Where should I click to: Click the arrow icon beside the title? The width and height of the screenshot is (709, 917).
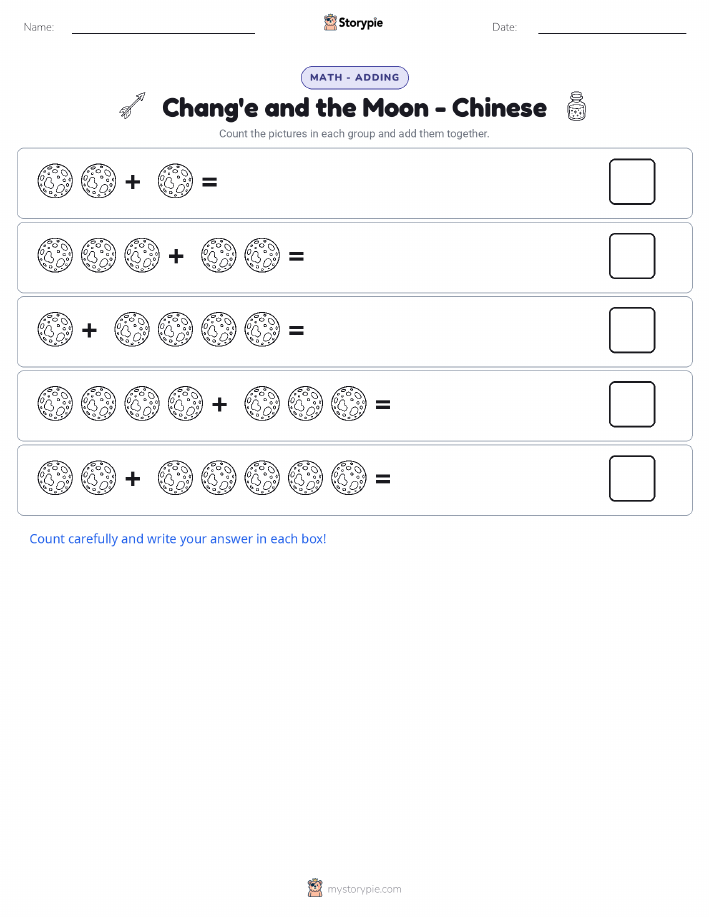tap(132, 106)
